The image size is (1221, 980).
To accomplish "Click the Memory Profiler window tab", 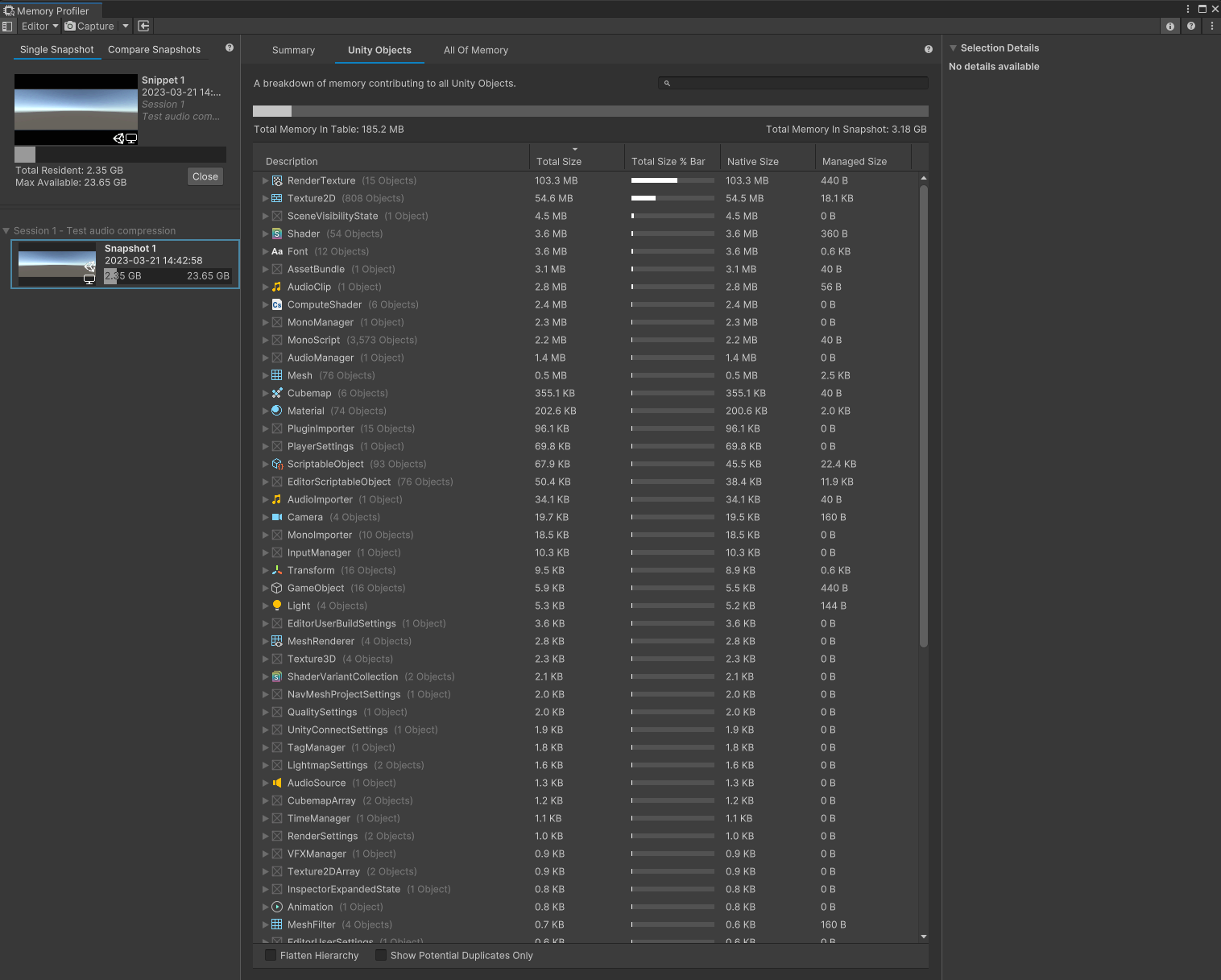I will coord(51,10).
